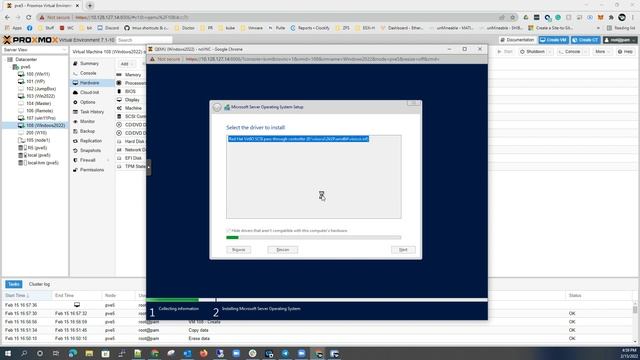Open Windows Start menu
The image size is (640, 360).
[7, 353]
